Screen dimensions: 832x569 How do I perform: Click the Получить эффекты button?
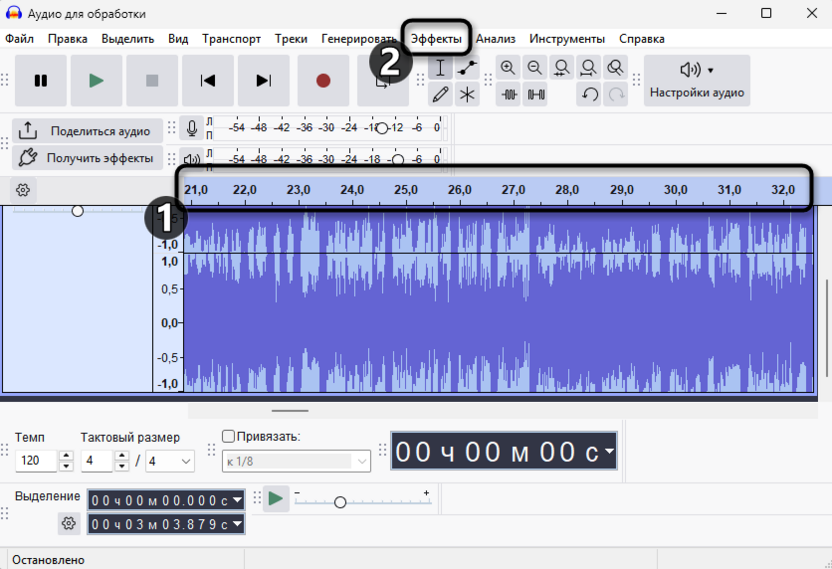click(x=88, y=158)
